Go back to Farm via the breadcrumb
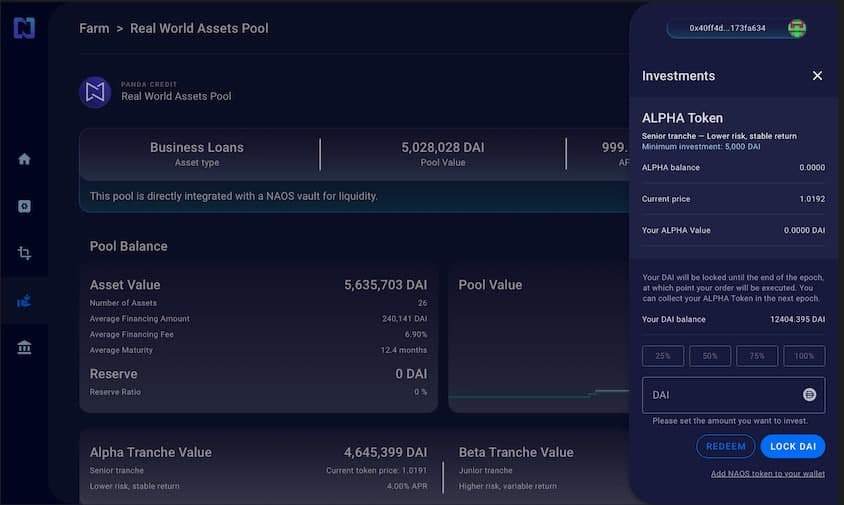 point(94,29)
